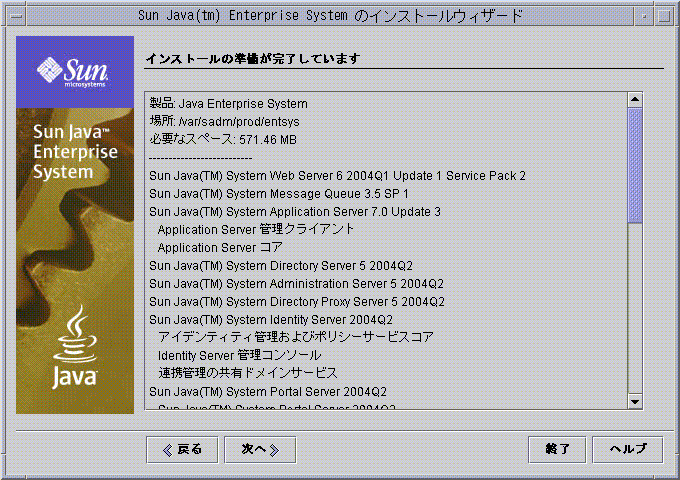Click the vertical scrollbar thumb
Viewport: 680px width, 480px height.
[635, 166]
